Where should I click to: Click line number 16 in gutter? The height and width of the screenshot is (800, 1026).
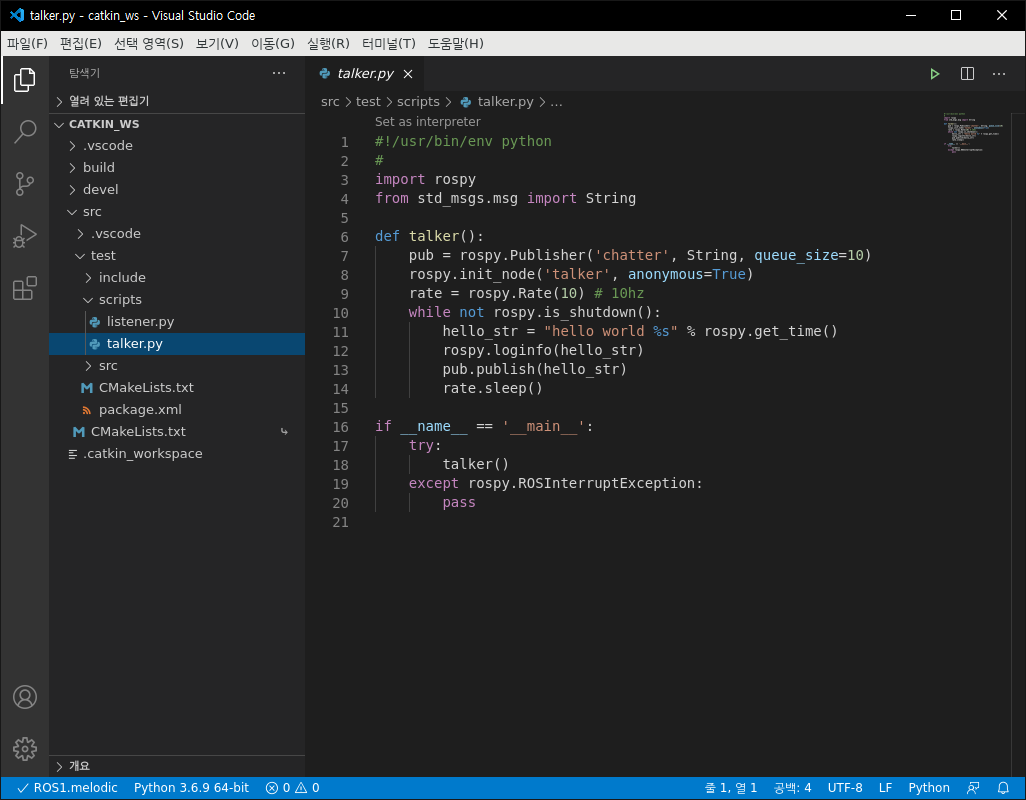click(340, 427)
